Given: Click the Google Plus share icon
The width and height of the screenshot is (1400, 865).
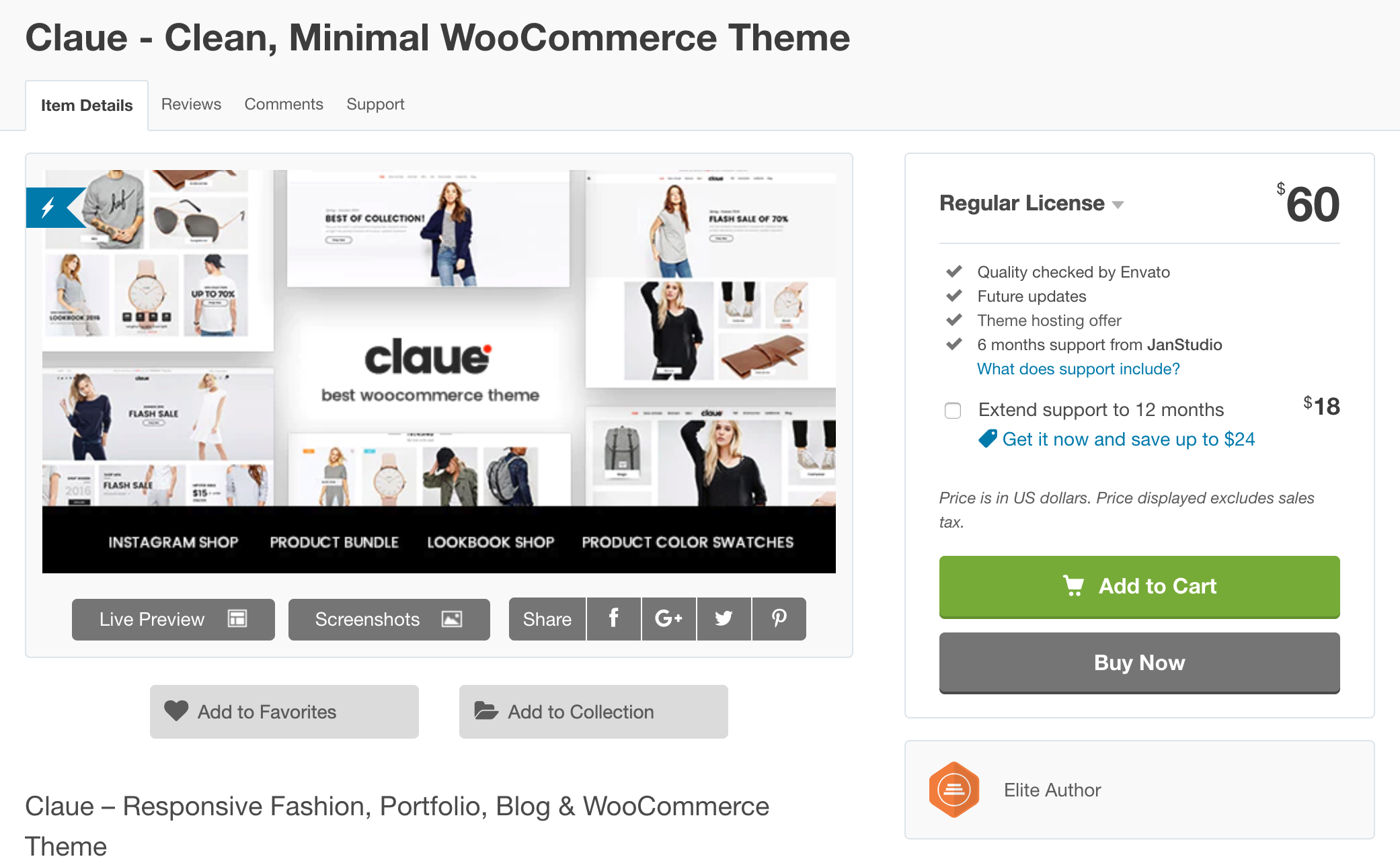Looking at the screenshot, I should [668, 618].
